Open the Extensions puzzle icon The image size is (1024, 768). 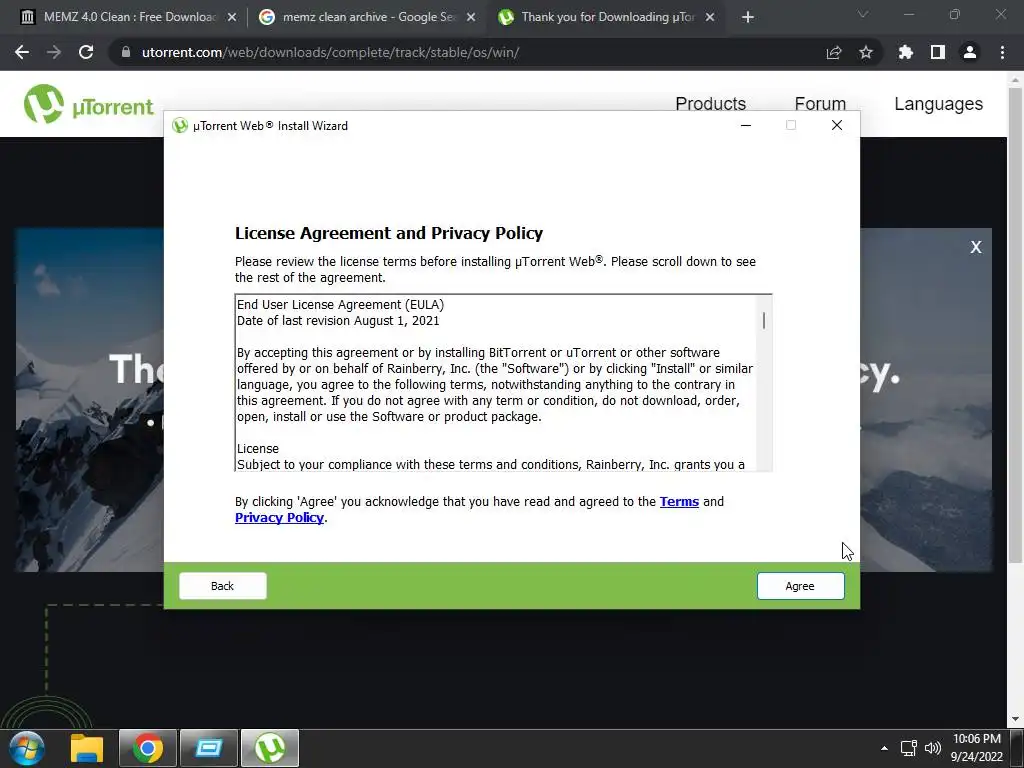point(906,52)
